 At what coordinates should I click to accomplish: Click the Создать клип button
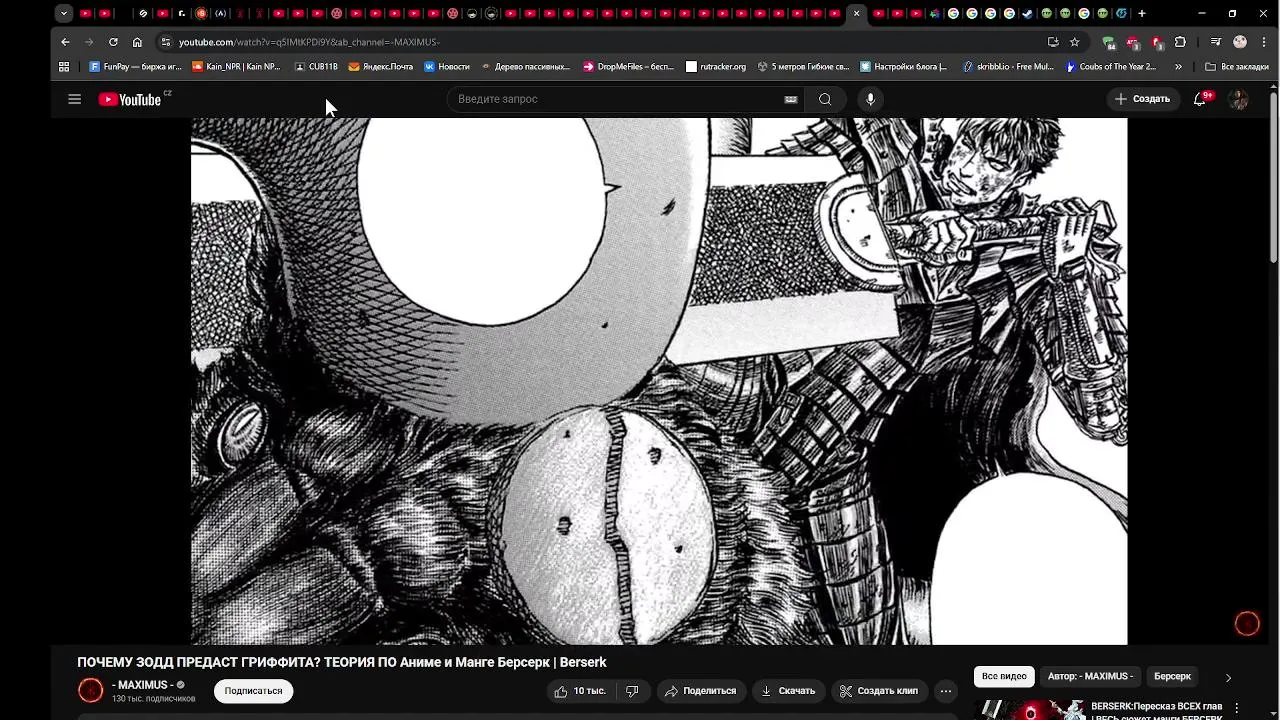878,691
